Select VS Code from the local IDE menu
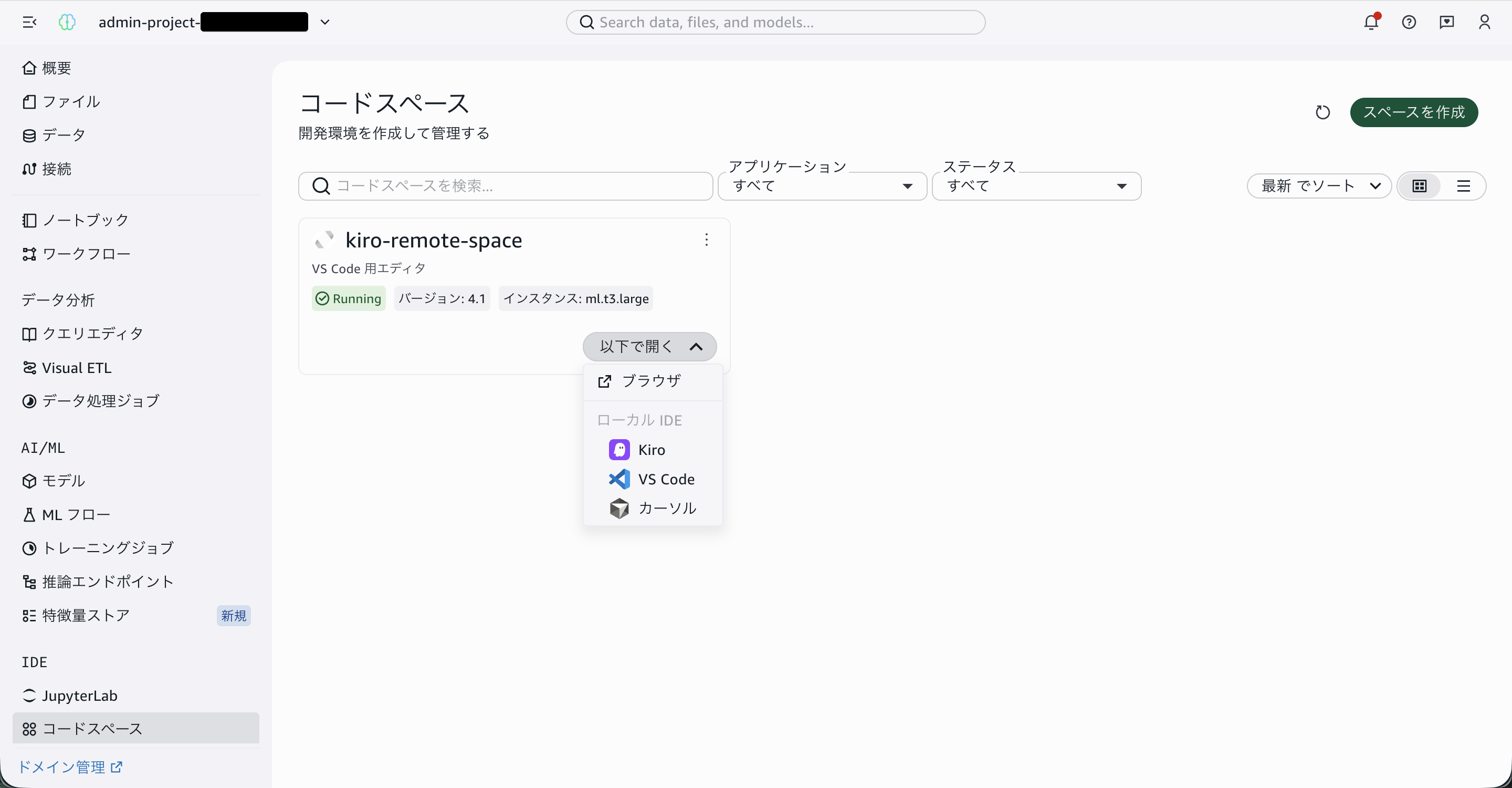This screenshot has width=1512, height=788. tap(653, 479)
